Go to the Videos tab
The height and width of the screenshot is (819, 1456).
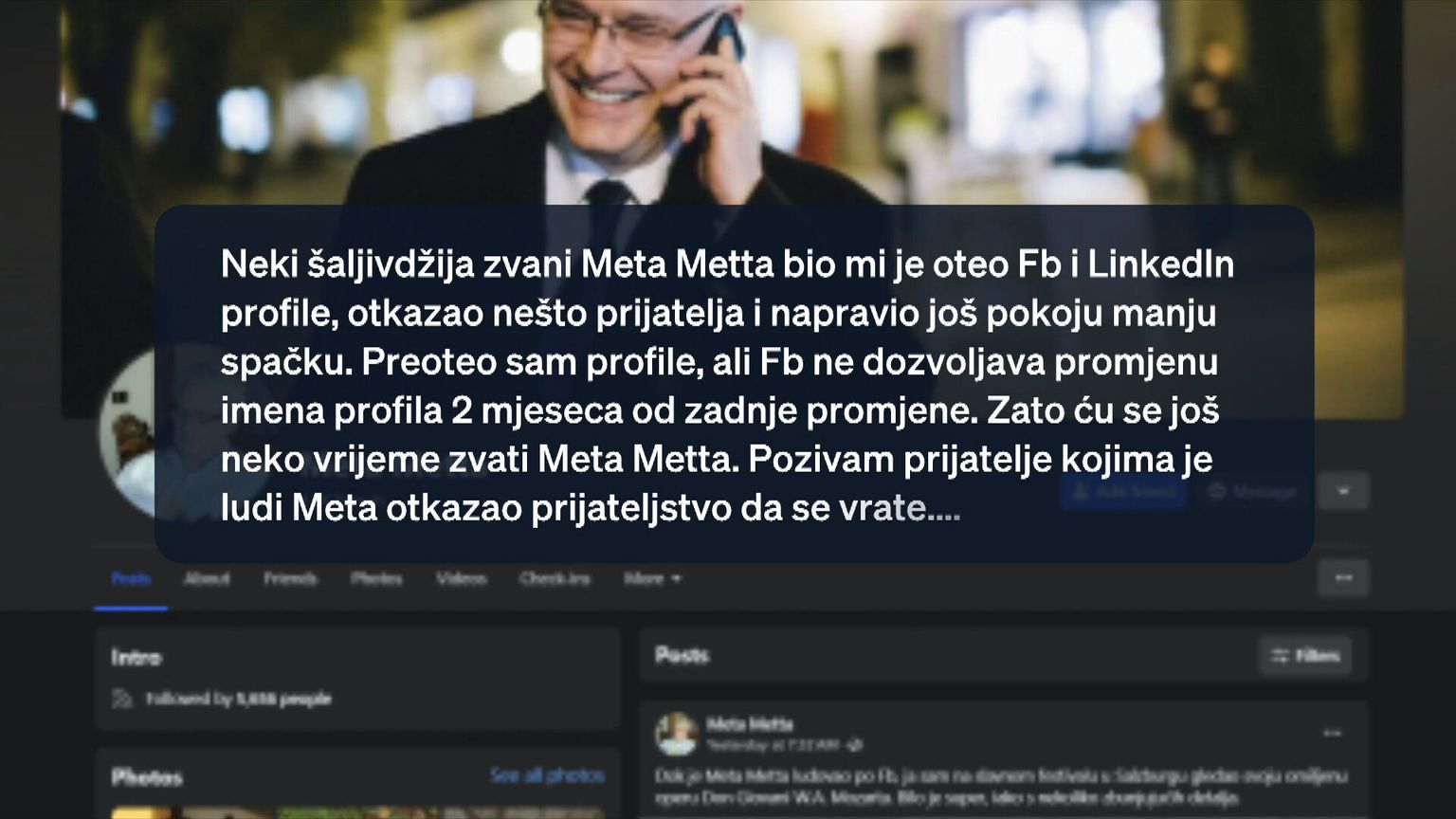(461, 578)
